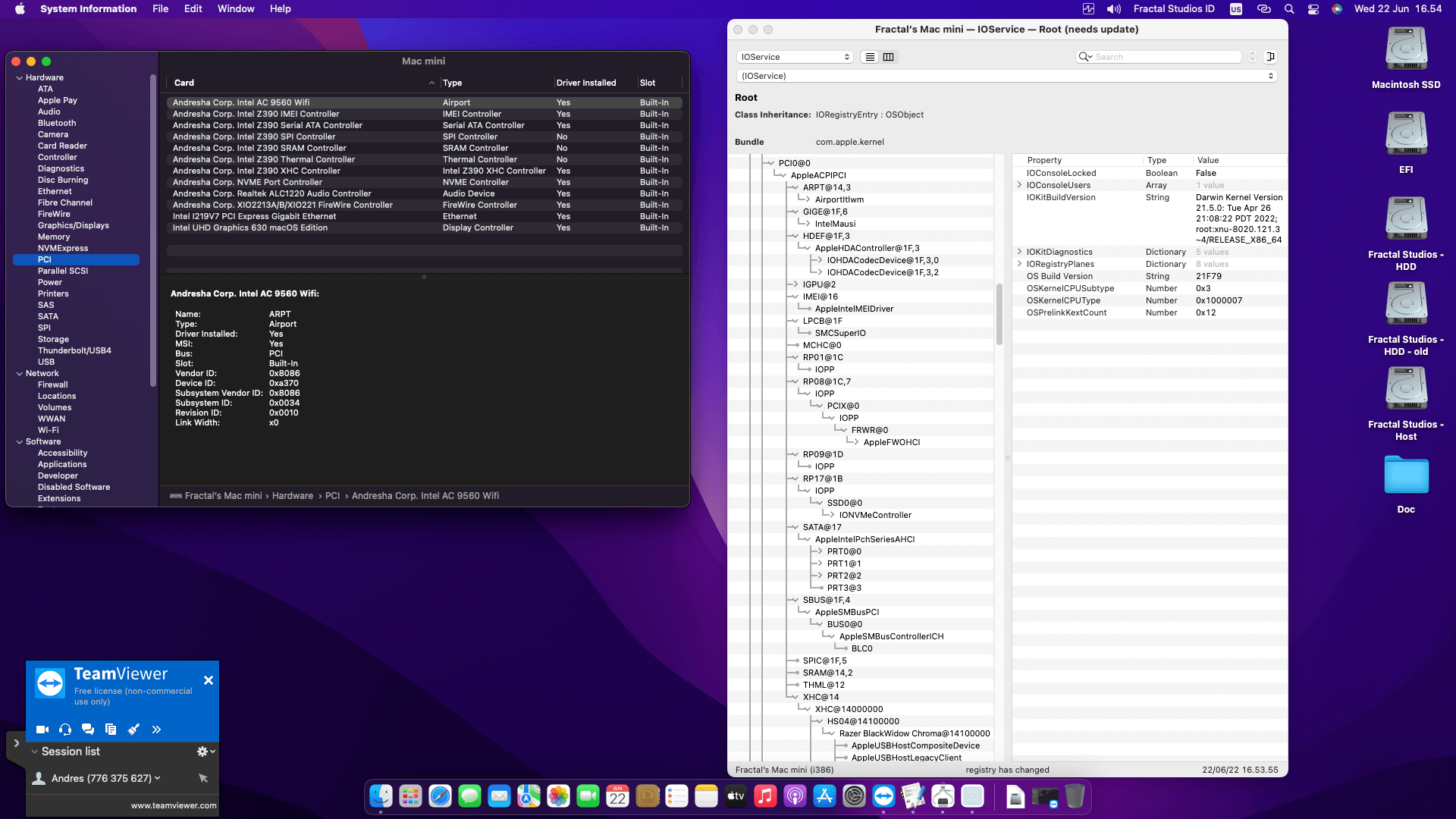Select the EFI volume on desktop

click(x=1406, y=135)
